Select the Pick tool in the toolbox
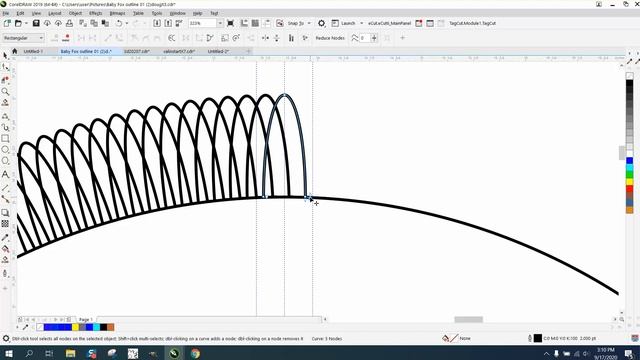The image size is (640, 360). click(5, 55)
